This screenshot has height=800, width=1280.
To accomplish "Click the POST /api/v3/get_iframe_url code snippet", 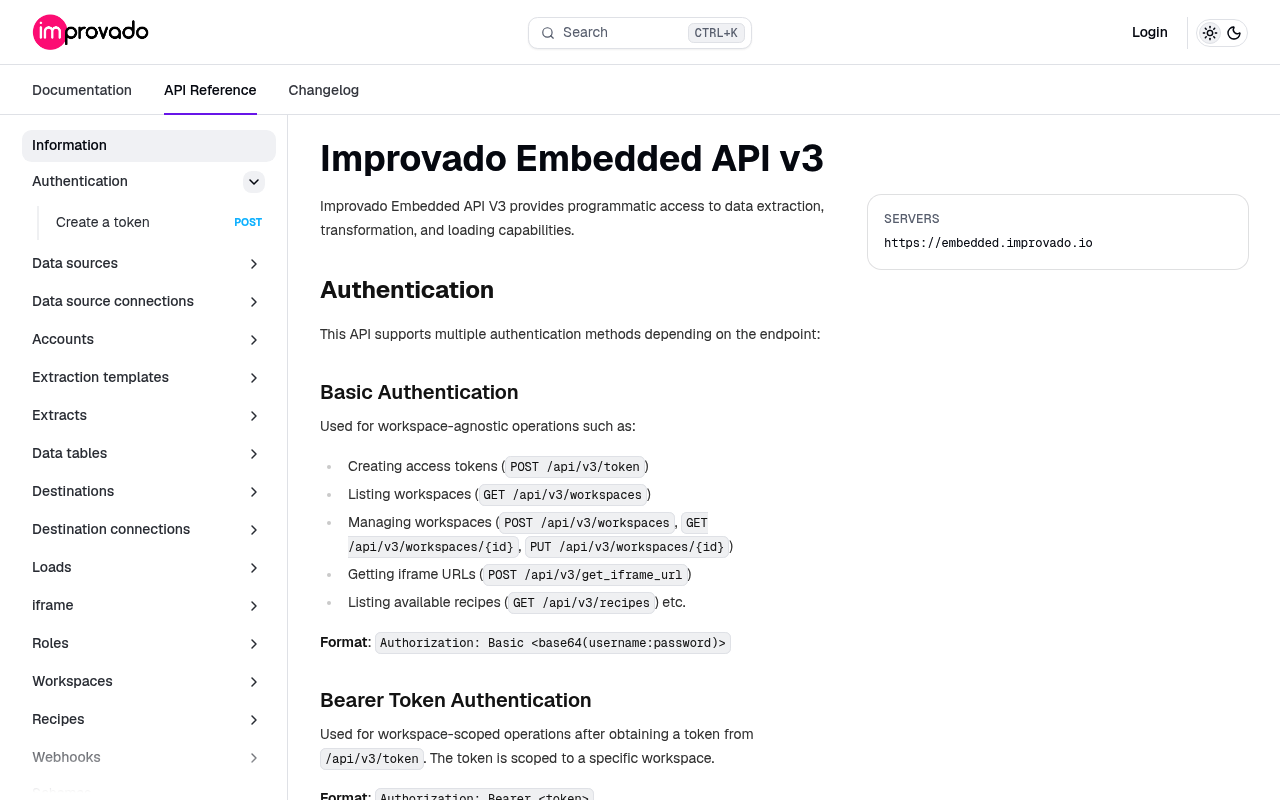I will (585, 575).
